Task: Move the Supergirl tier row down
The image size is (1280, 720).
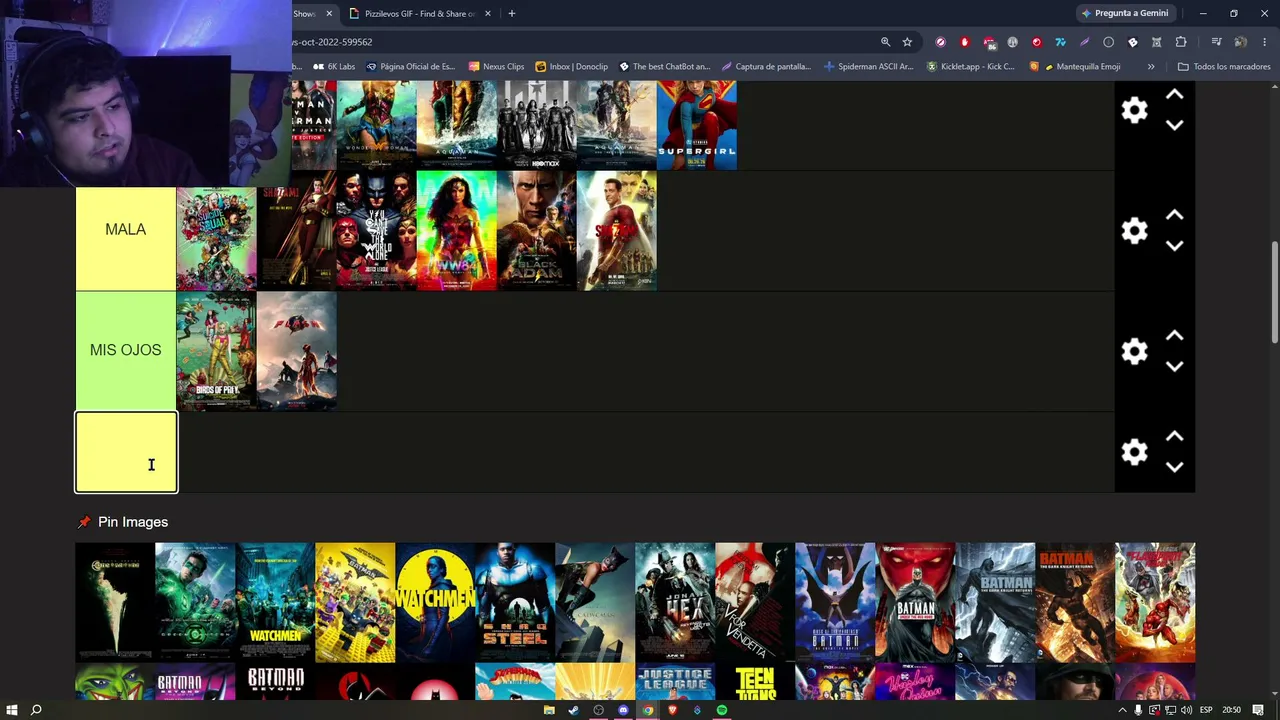Action: pyautogui.click(x=1175, y=126)
